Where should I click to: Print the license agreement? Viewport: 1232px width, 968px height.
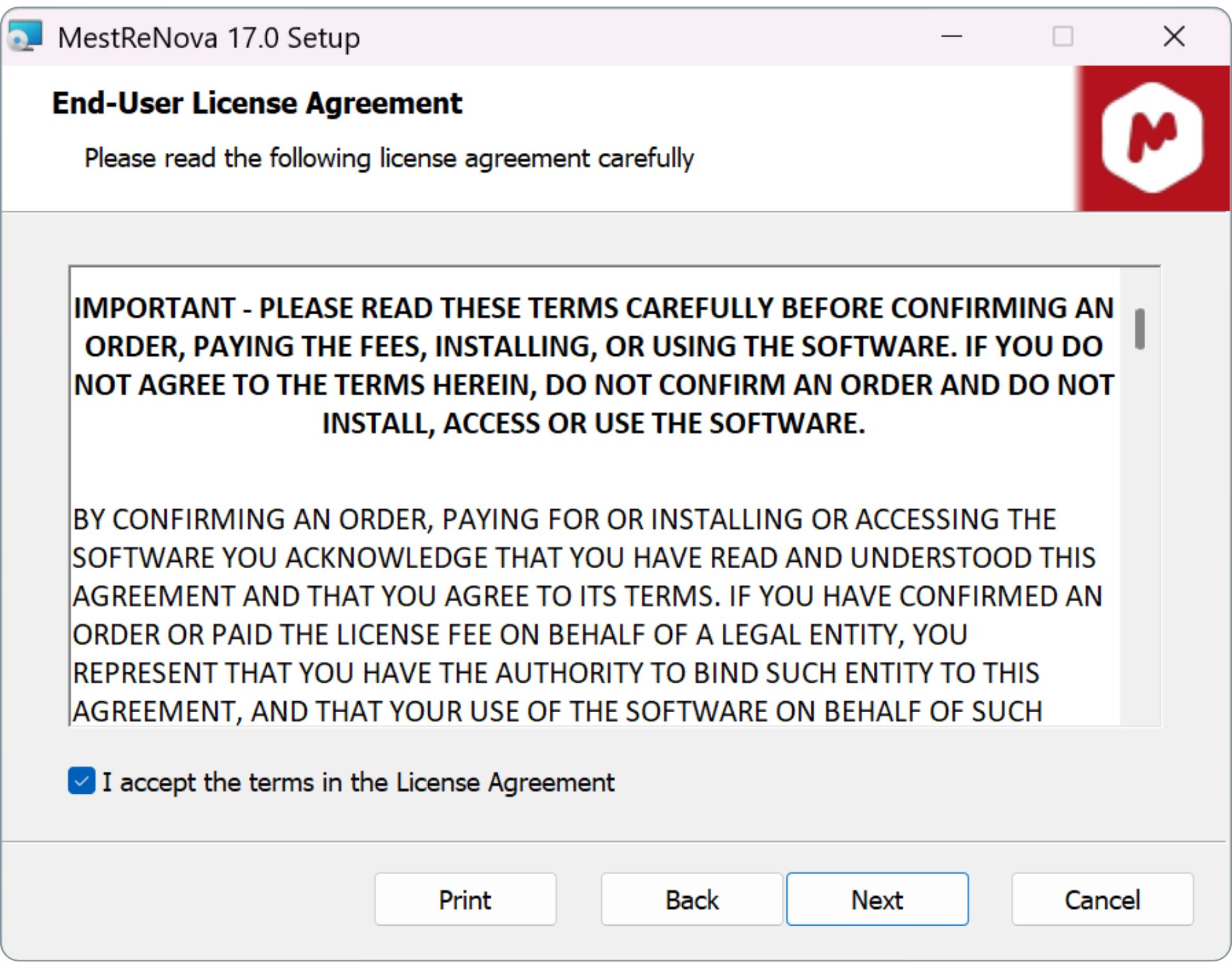pos(465,899)
